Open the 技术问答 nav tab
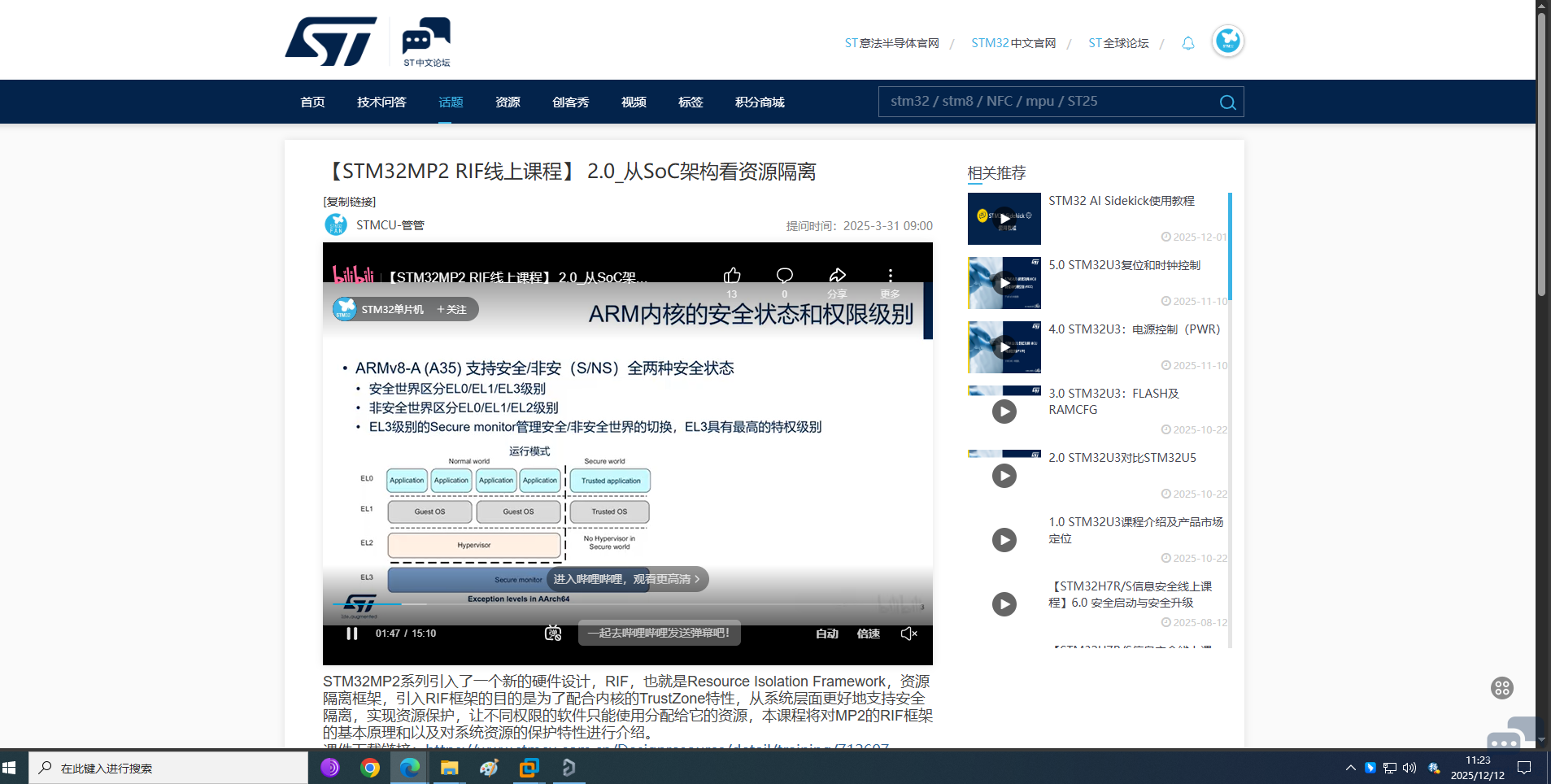The width and height of the screenshot is (1551, 784). coord(381,102)
